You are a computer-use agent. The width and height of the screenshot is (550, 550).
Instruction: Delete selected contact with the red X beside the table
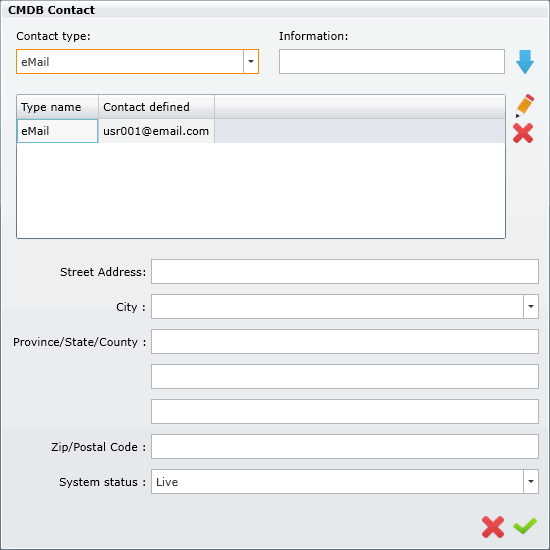[x=523, y=133]
